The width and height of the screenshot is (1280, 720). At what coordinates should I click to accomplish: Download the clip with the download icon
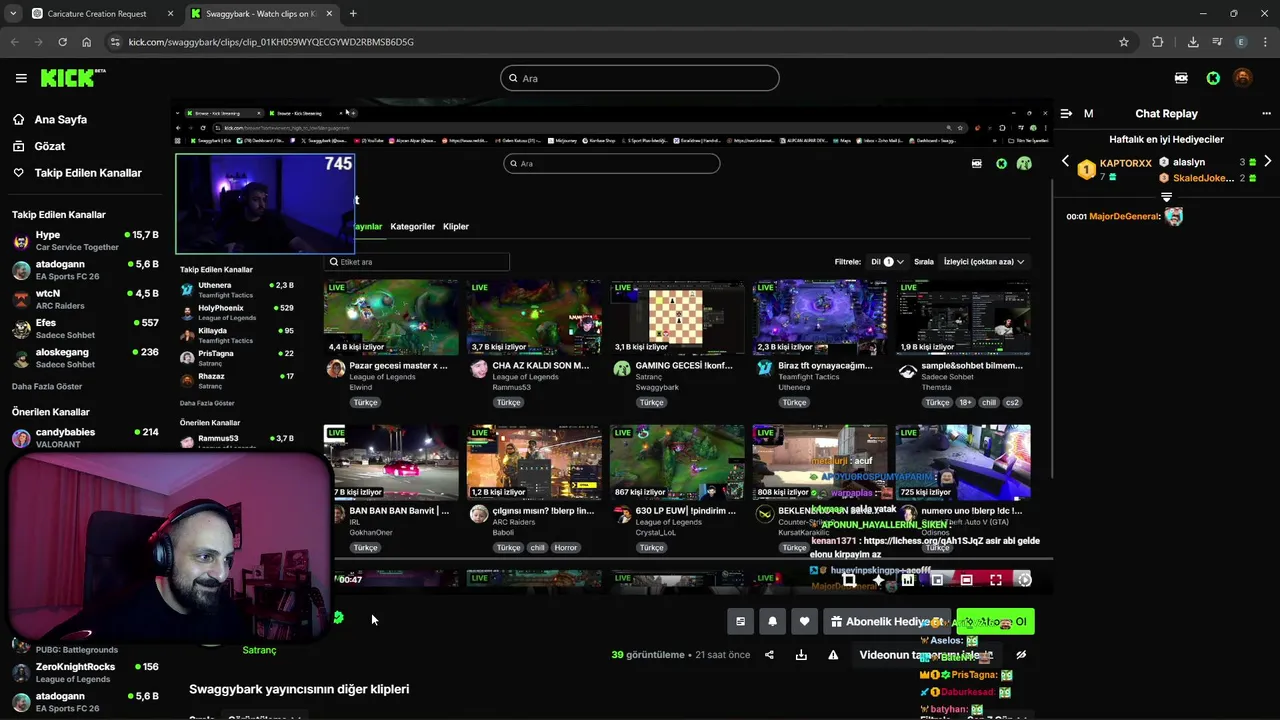(x=801, y=655)
